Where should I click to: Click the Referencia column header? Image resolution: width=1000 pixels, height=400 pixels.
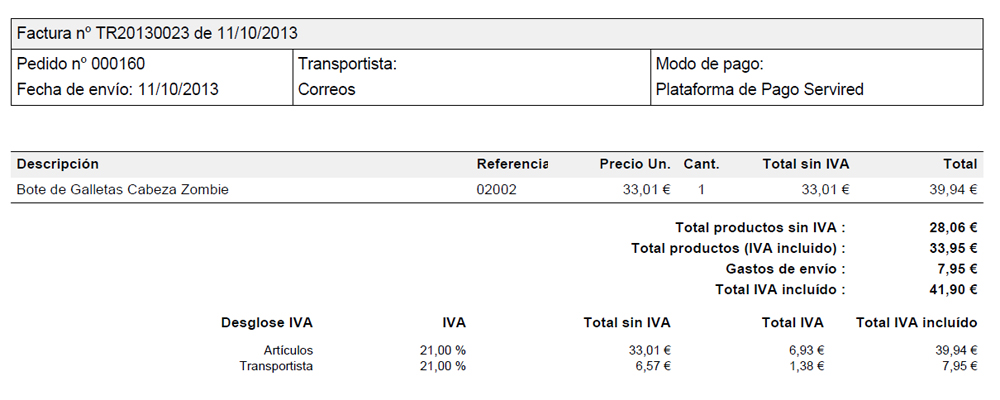pos(512,164)
